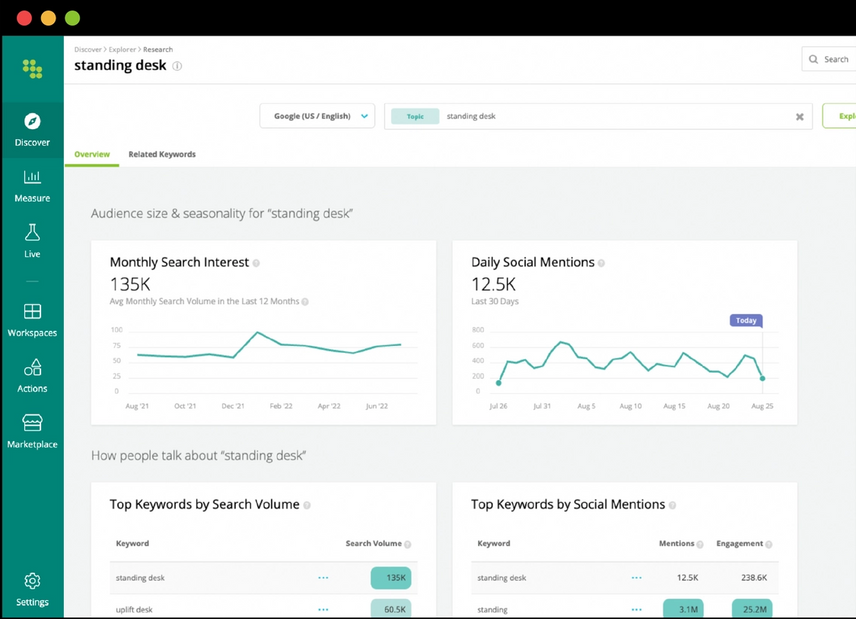The image size is (856, 619).
Task: Clear the standing desk topic with the X
Action: 799,117
